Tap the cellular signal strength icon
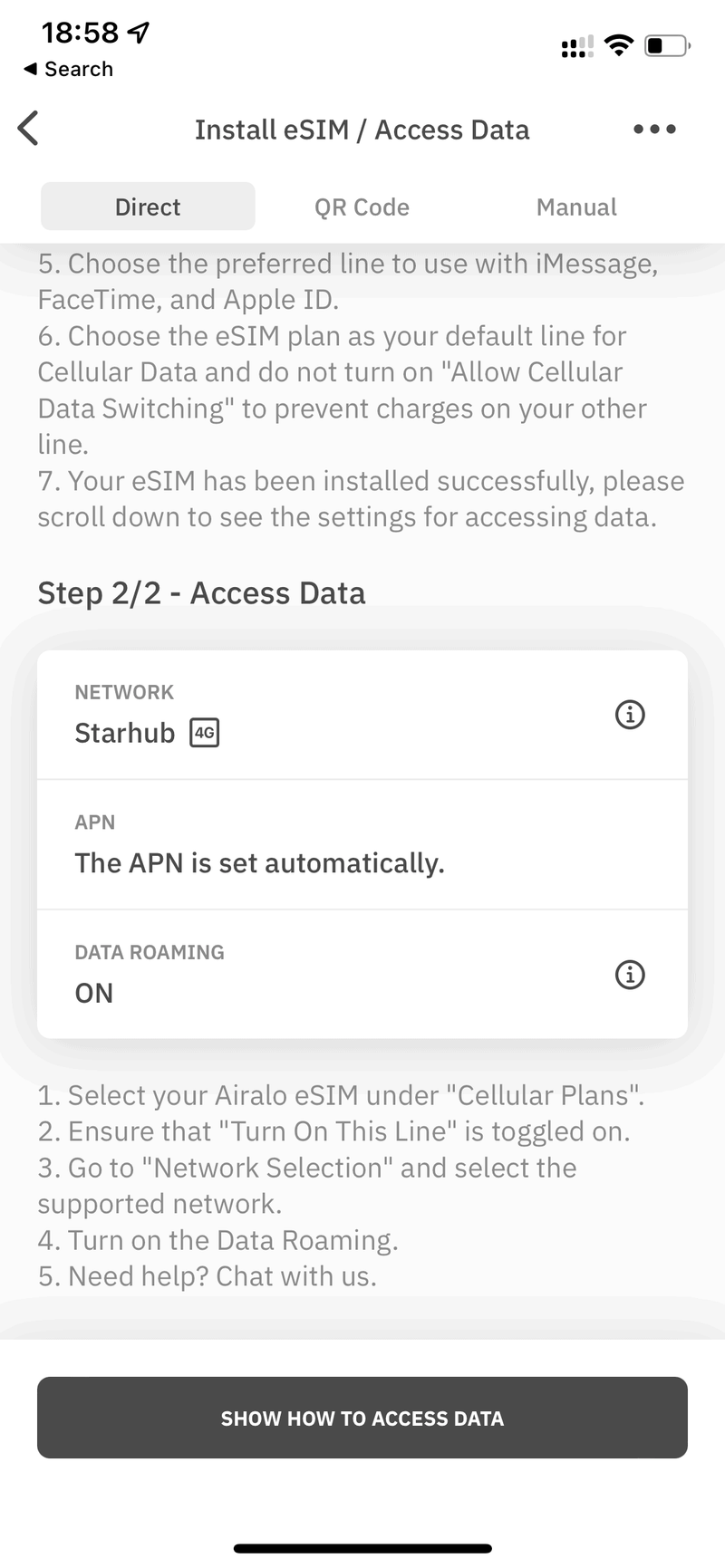The width and height of the screenshot is (725, 1568). click(577, 46)
